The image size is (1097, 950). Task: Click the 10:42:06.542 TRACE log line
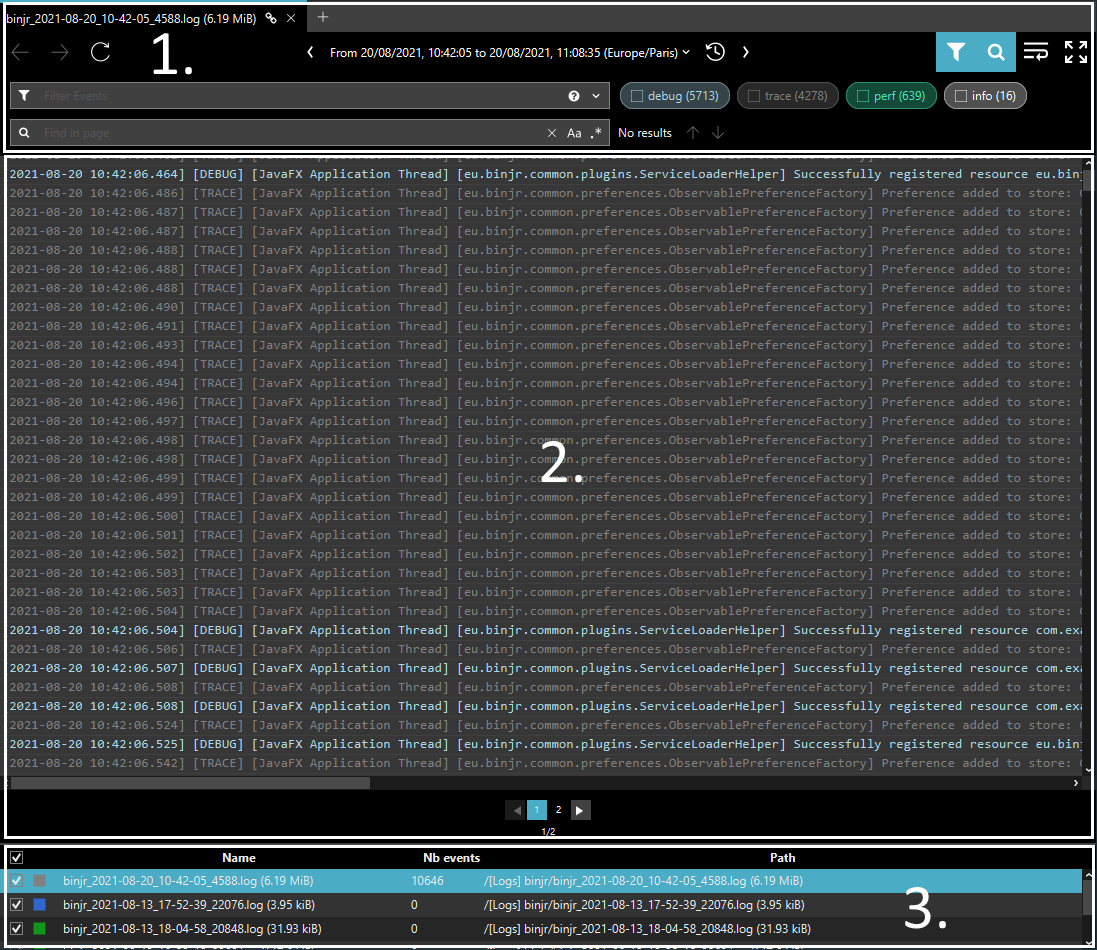point(544,763)
